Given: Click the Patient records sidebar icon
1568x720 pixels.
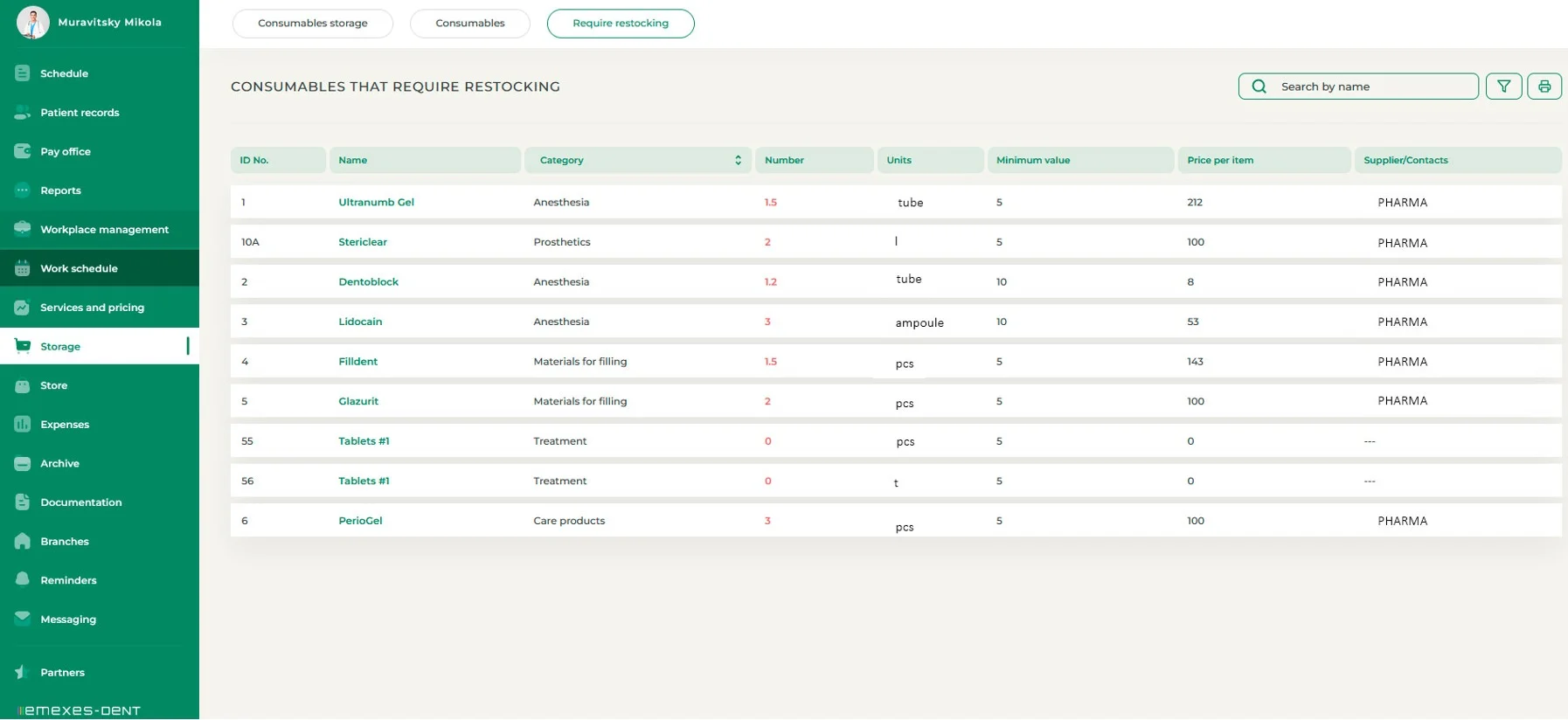Looking at the screenshot, I should [23, 112].
